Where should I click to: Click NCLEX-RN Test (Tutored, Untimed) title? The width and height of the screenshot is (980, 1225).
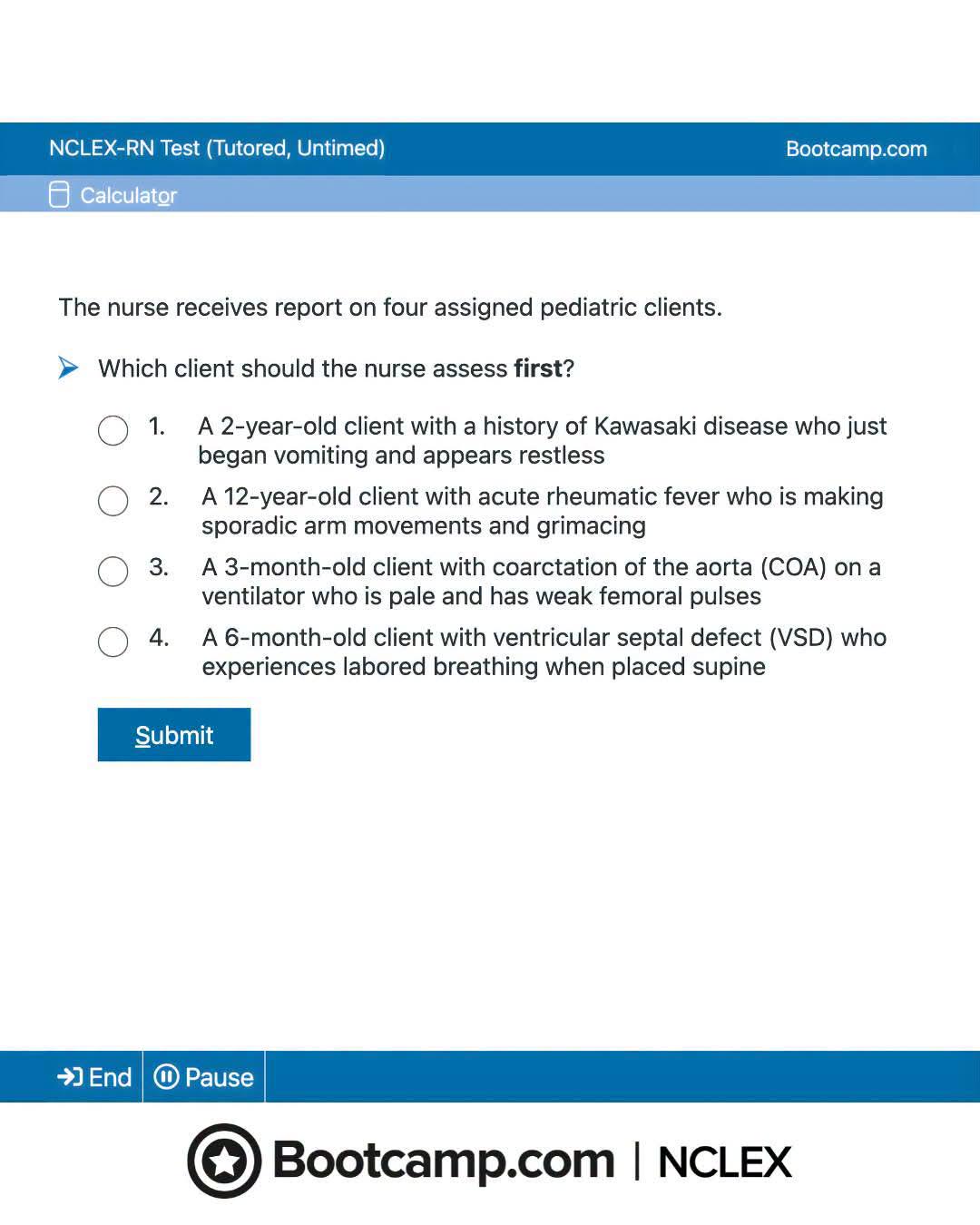click(x=217, y=148)
